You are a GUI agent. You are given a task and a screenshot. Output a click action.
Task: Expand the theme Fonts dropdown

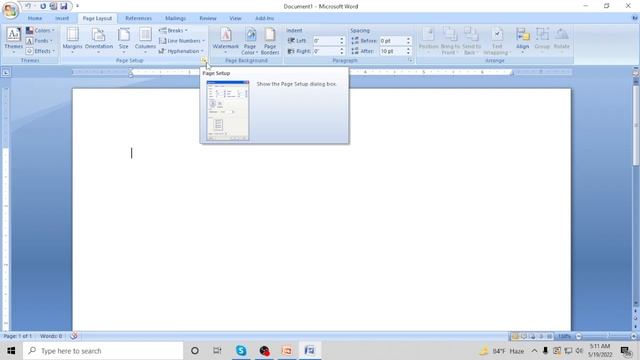click(x=39, y=41)
